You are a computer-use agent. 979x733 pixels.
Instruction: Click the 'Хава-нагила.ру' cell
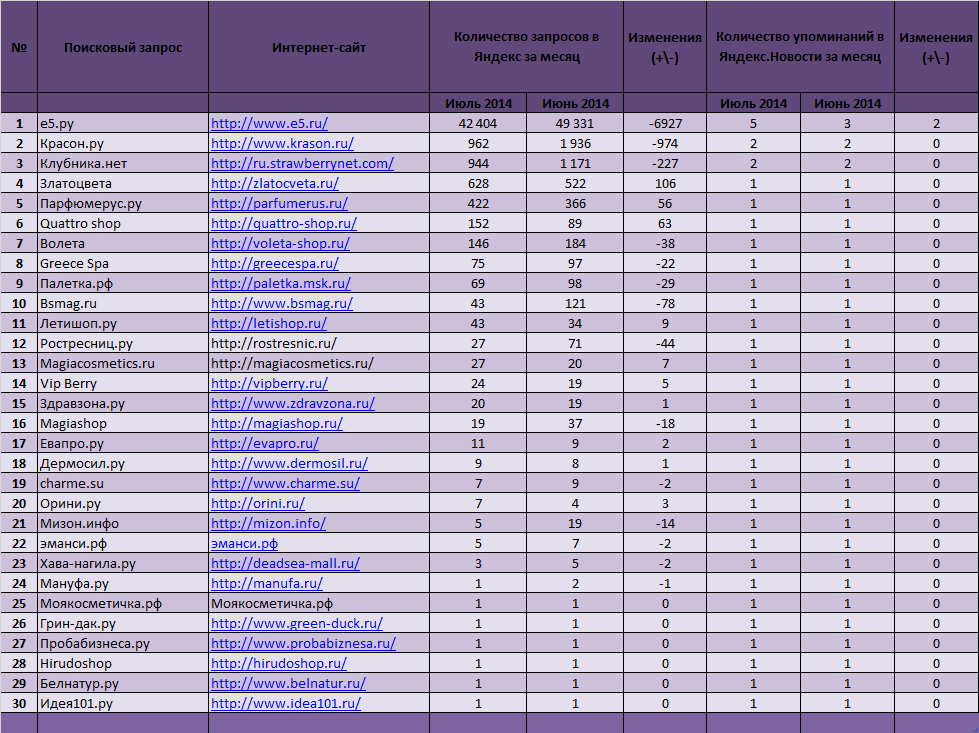pyautogui.click(x=123, y=563)
